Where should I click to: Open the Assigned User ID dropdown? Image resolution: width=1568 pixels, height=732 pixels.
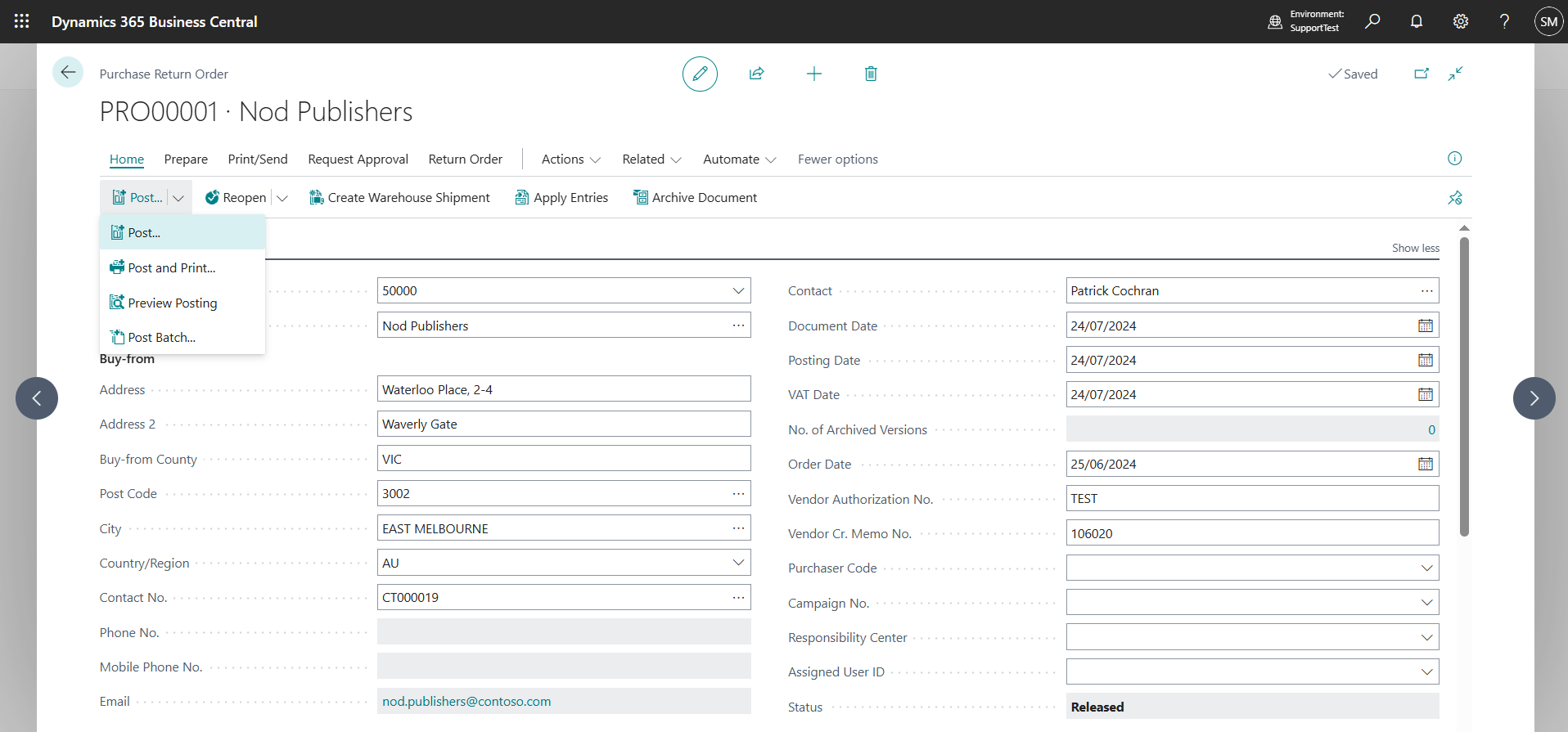tap(1427, 671)
